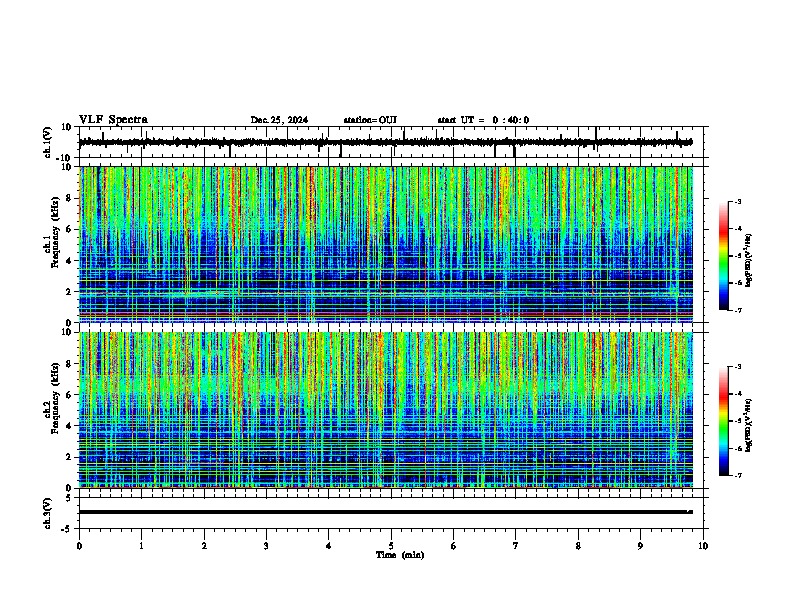
Task: Click time axis tick label "7"
Action: pyautogui.click(x=516, y=546)
